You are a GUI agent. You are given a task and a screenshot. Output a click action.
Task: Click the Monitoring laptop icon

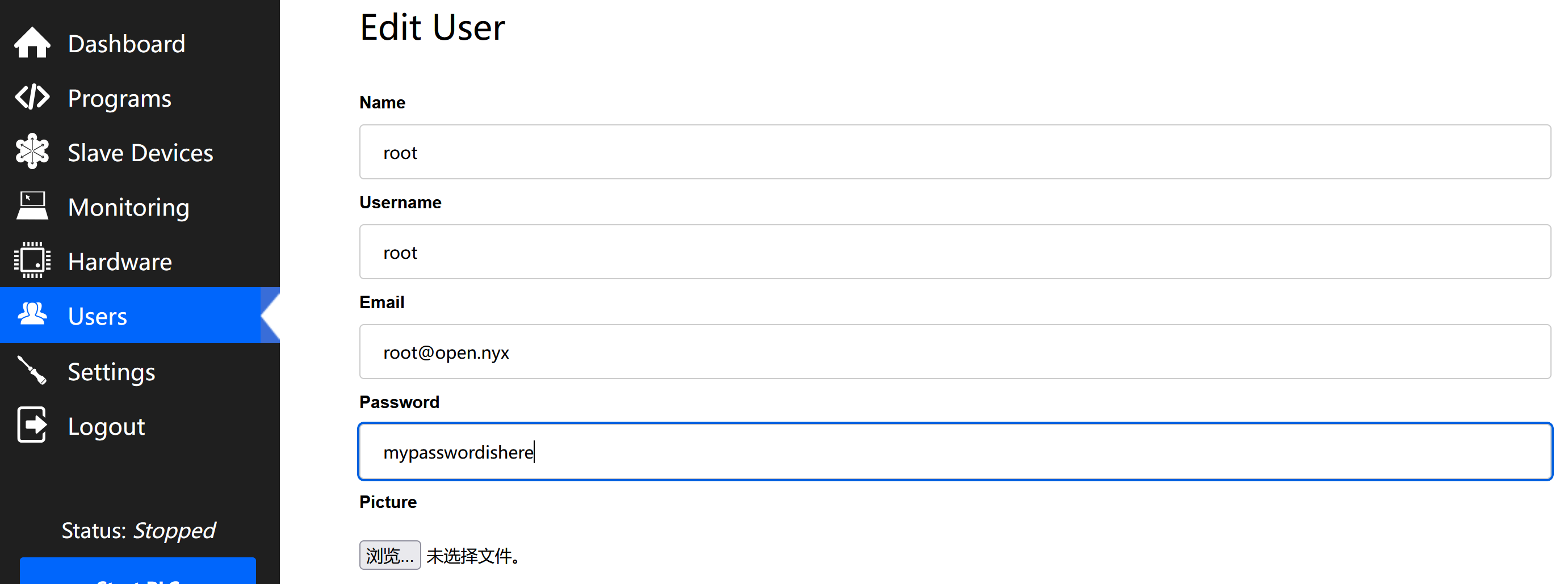(32, 206)
